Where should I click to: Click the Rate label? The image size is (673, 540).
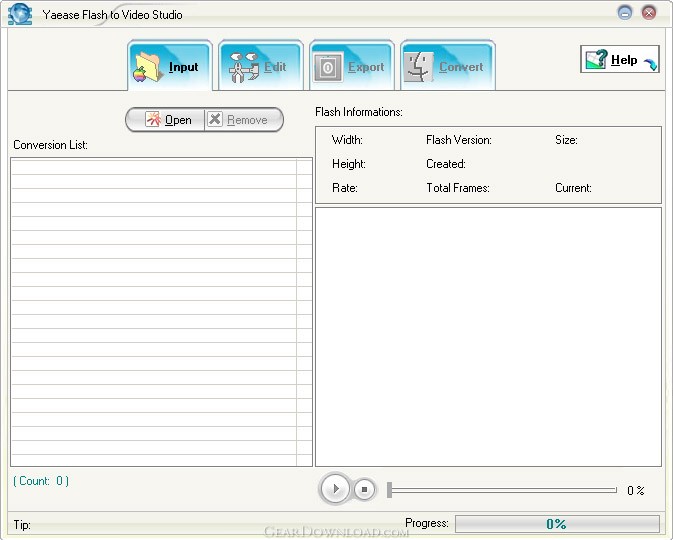(x=345, y=188)
